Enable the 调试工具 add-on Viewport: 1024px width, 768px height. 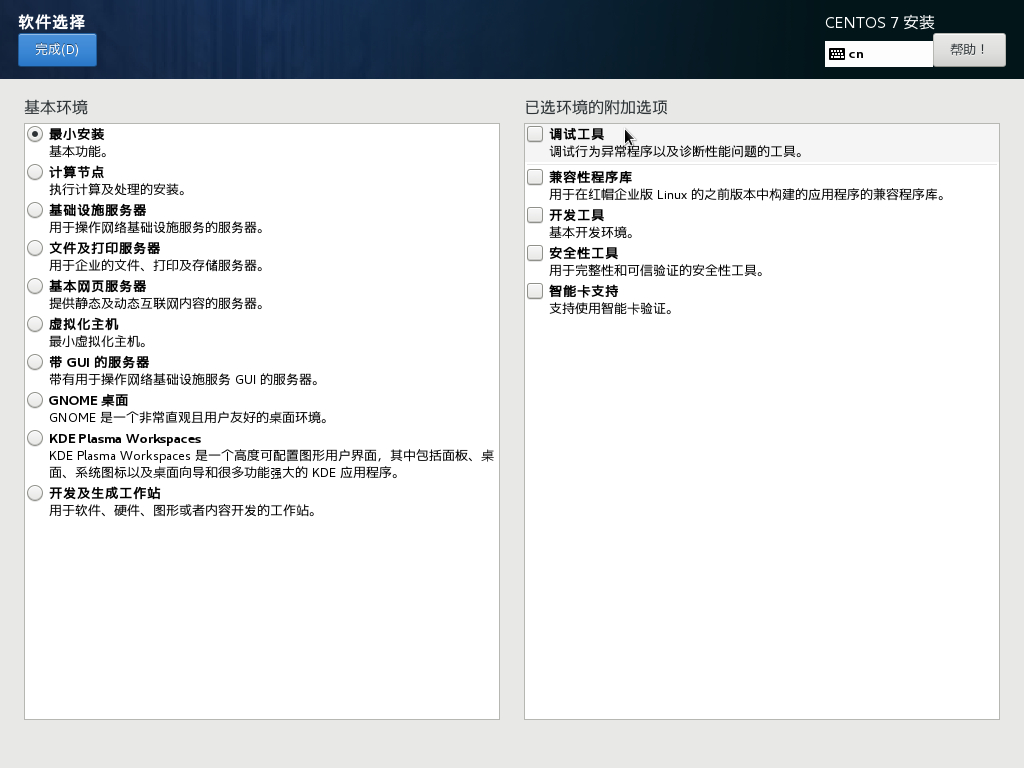(535, 133)
